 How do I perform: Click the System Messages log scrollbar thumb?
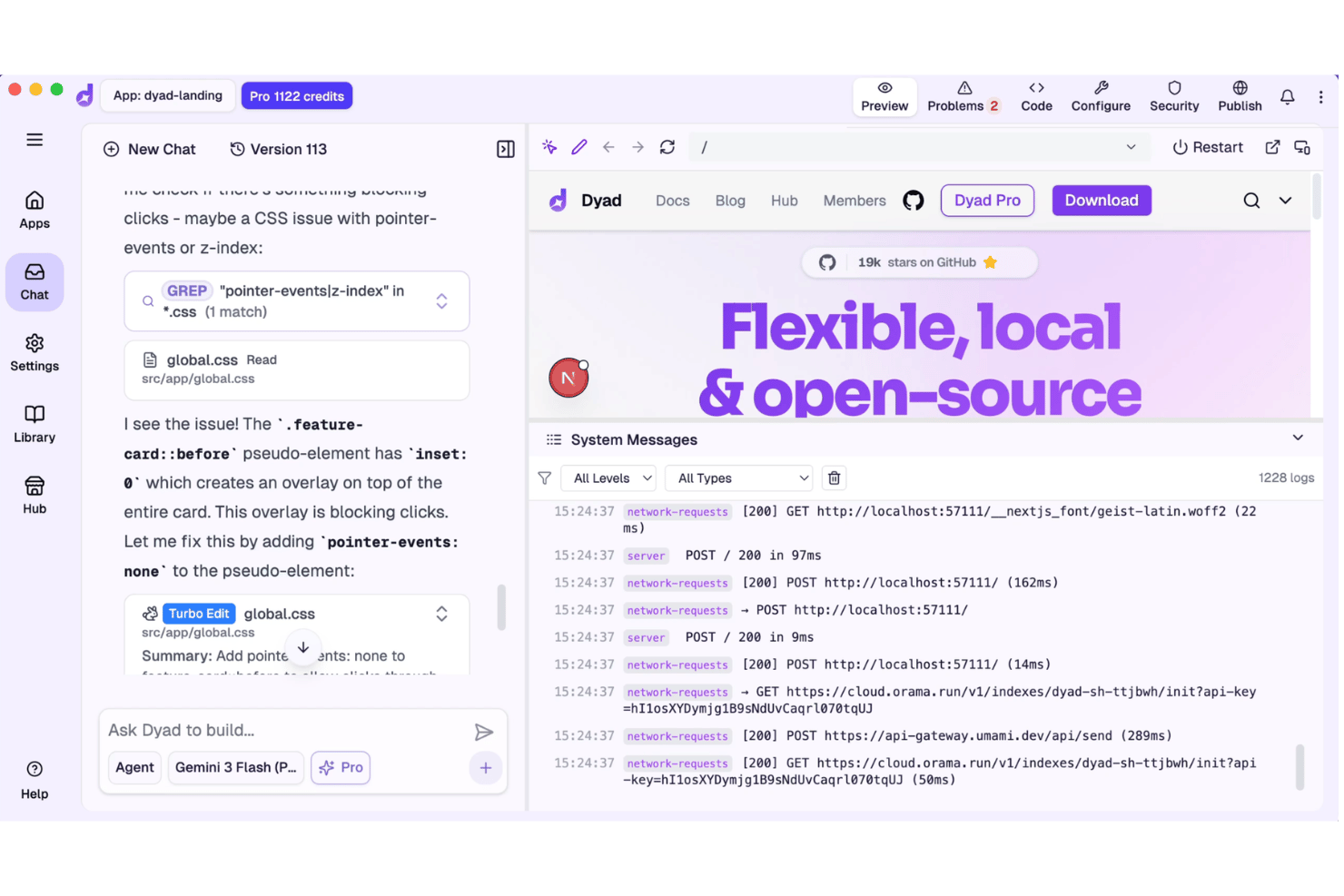(x=1300, y=767)
